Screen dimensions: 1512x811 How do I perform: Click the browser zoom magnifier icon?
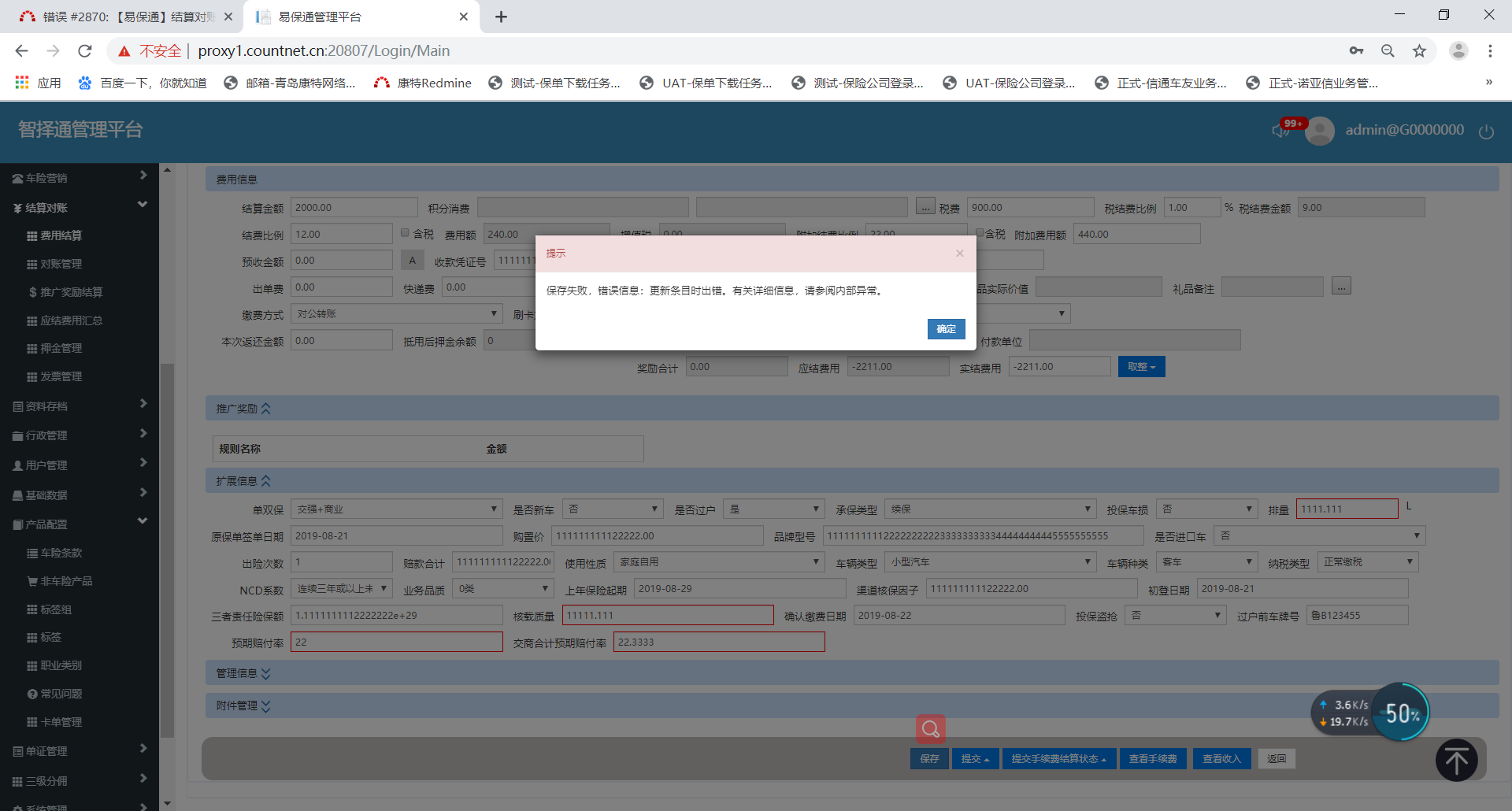tap(1388, 51)
